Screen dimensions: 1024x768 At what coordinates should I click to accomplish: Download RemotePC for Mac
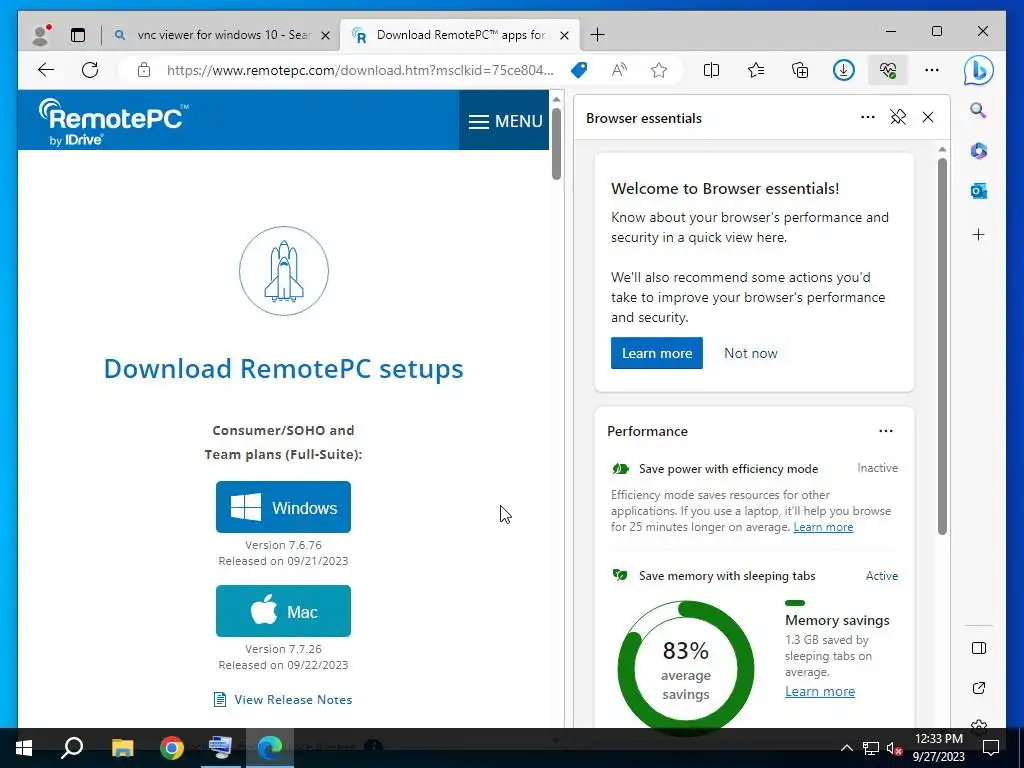coord(283,611)
